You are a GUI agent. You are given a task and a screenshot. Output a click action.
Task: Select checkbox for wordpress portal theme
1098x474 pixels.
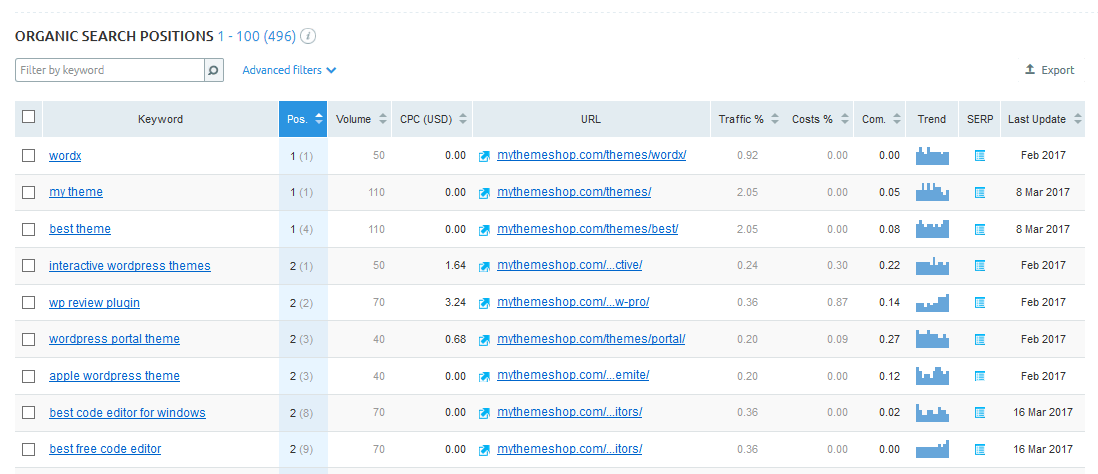coord(28,339)
